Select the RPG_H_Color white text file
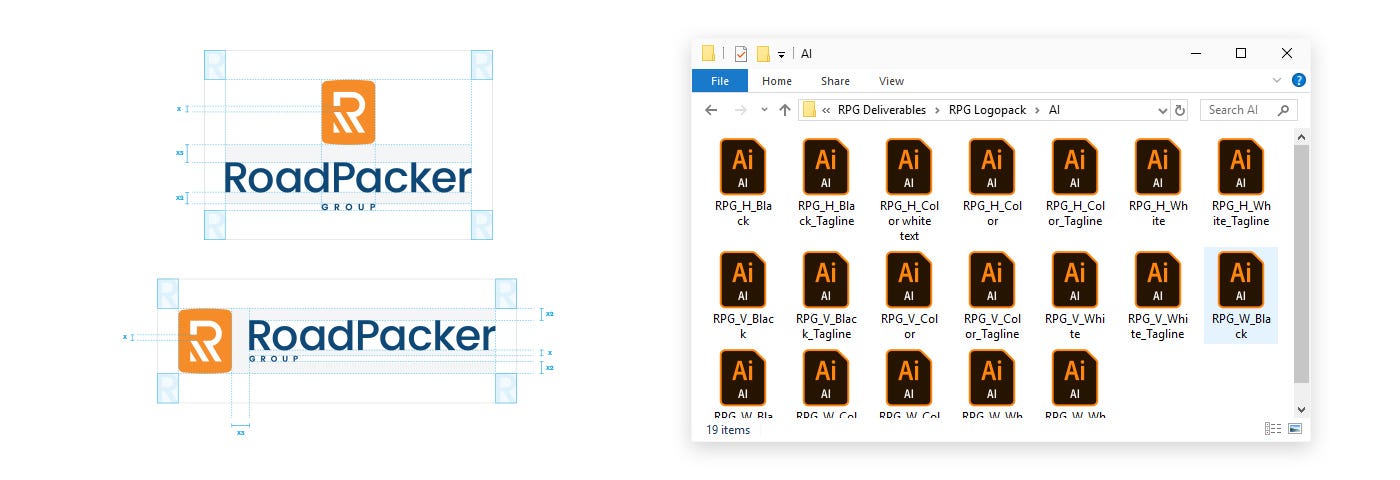Screen dimensions: 1400x480 (x=909, y=166)
